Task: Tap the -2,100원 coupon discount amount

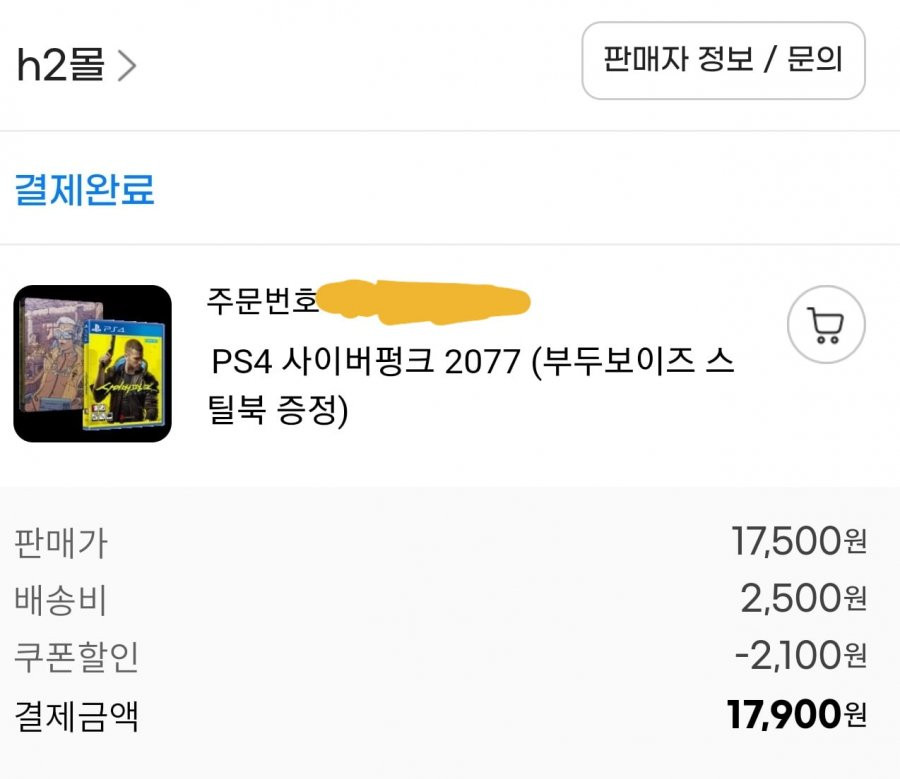Action: click(x=801, y=656)
